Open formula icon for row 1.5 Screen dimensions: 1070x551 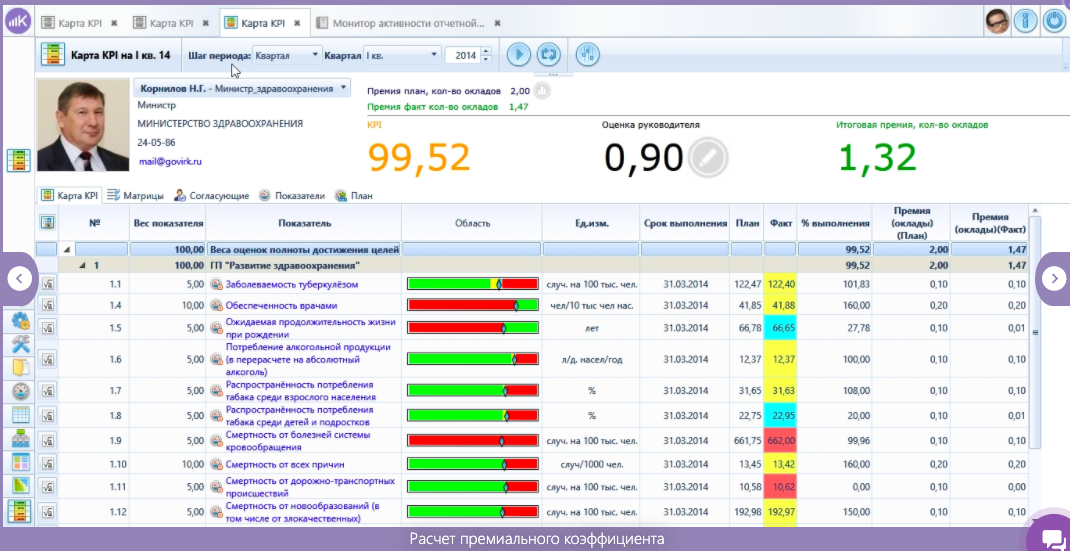coord(48,328)
